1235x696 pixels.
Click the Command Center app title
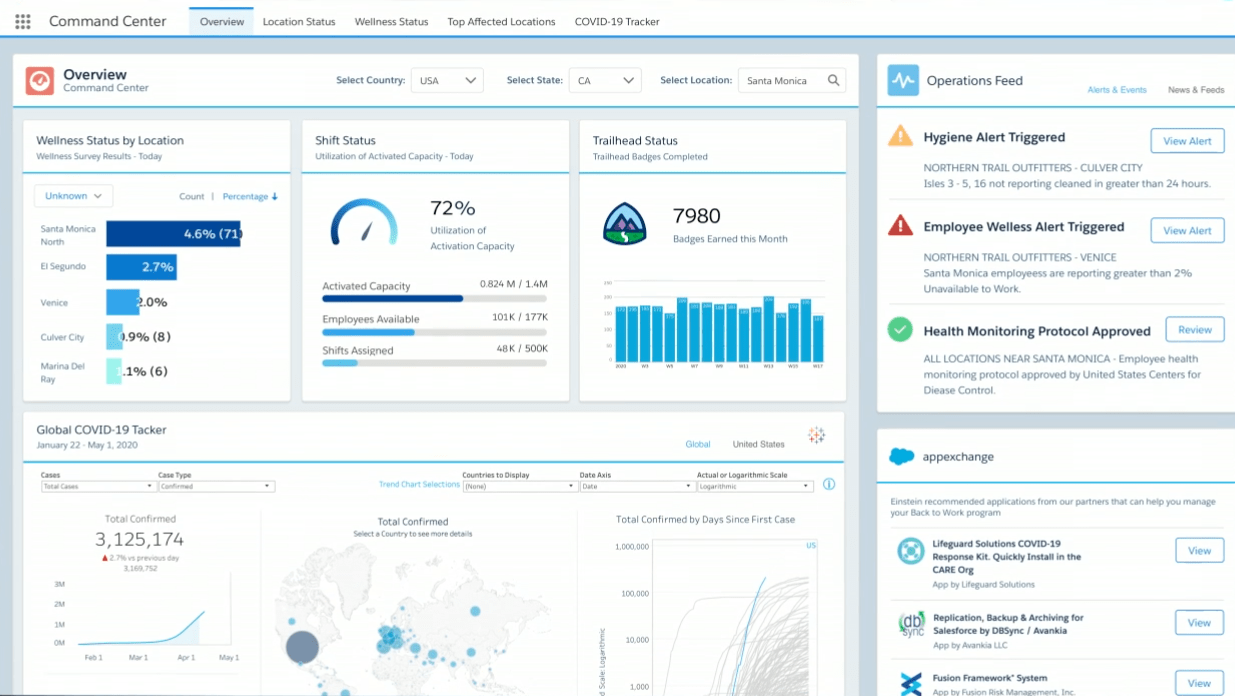[x=108, y=21]
